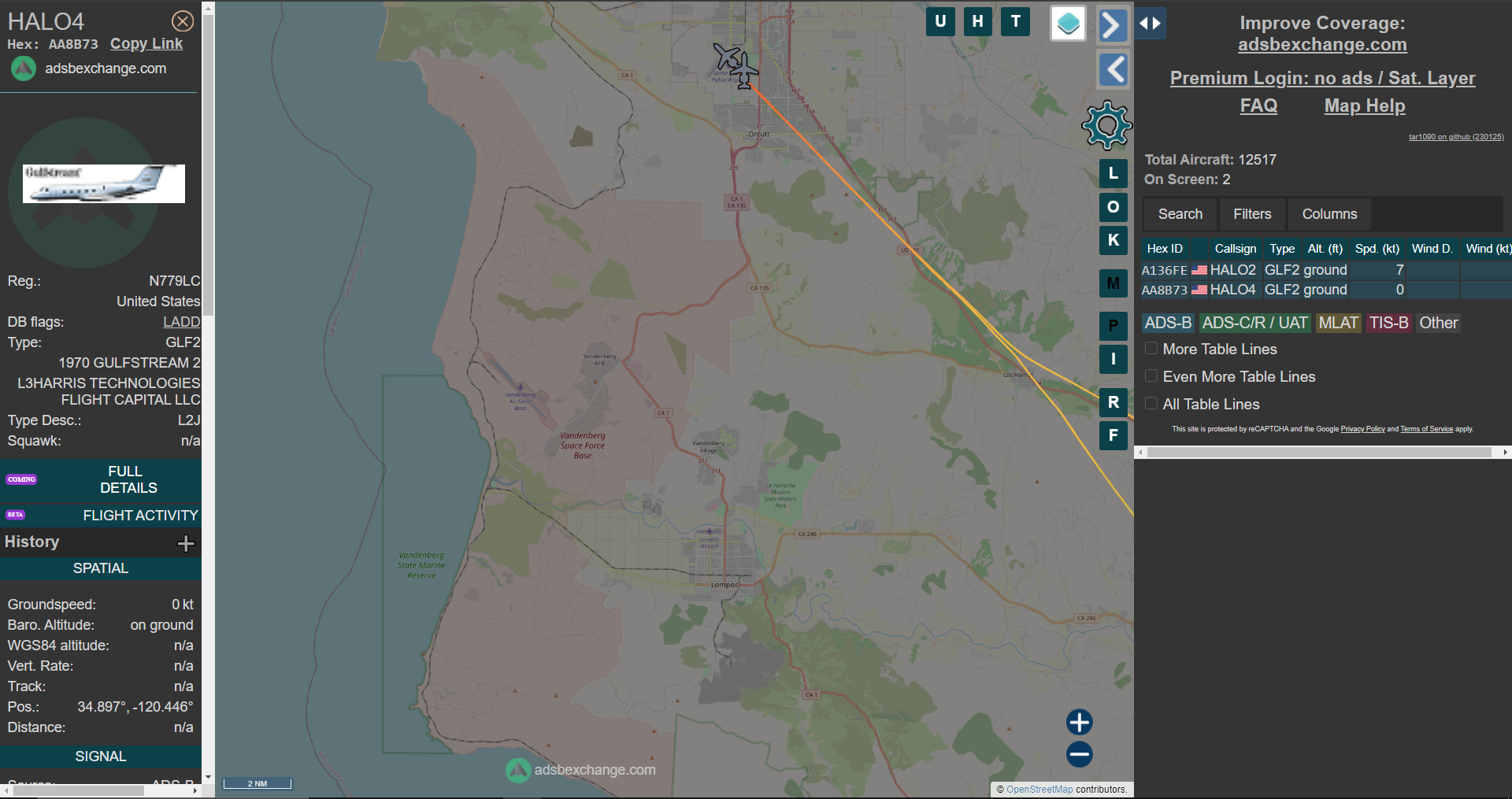Open tar1090 on github link
Screen dimensions: 1512x799
point(1456,137)
